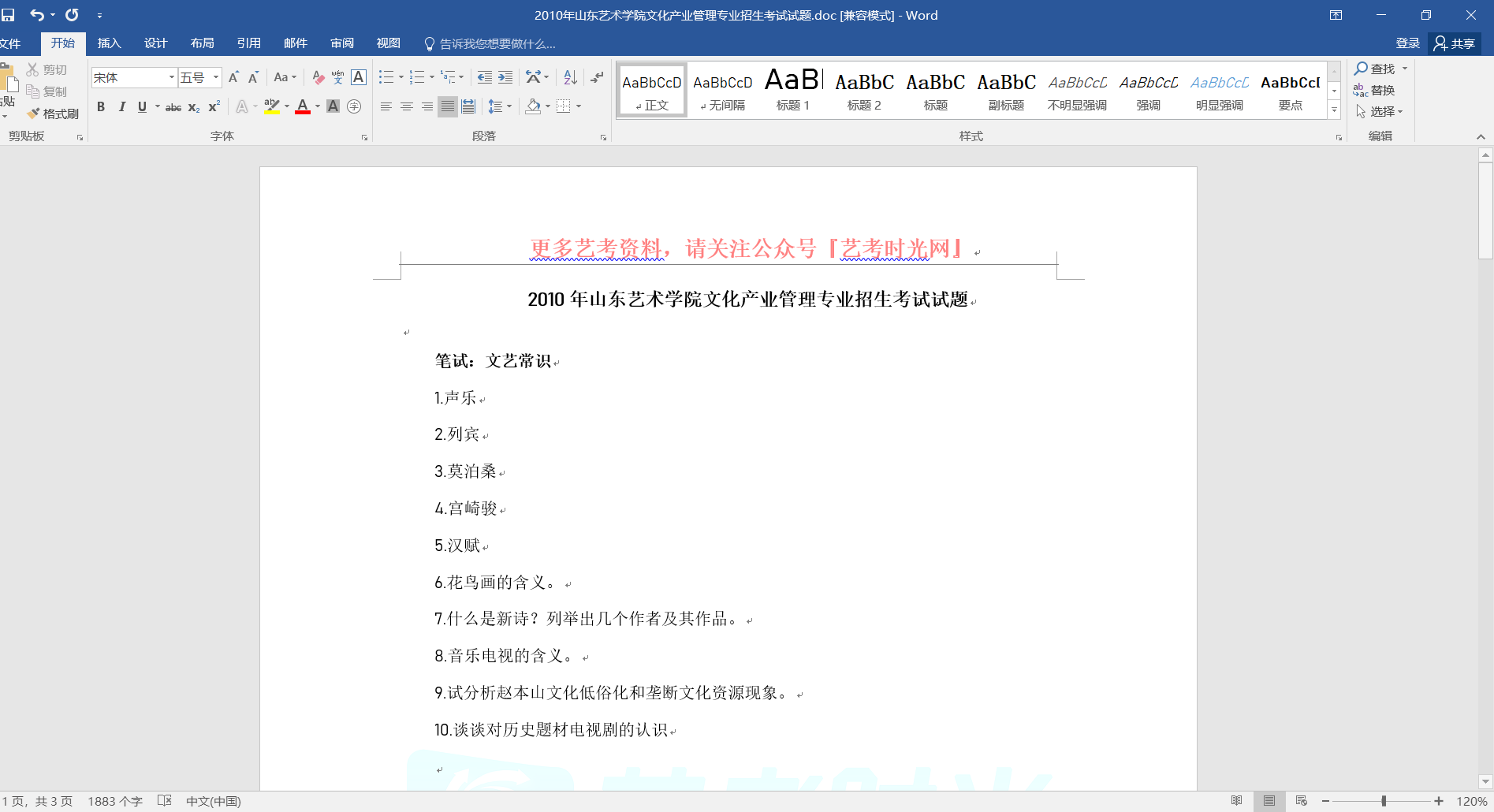This screenshot has width=1494, height=812.
Task: Toggle show paragraph marks button
Action: [x=598, y=77]
